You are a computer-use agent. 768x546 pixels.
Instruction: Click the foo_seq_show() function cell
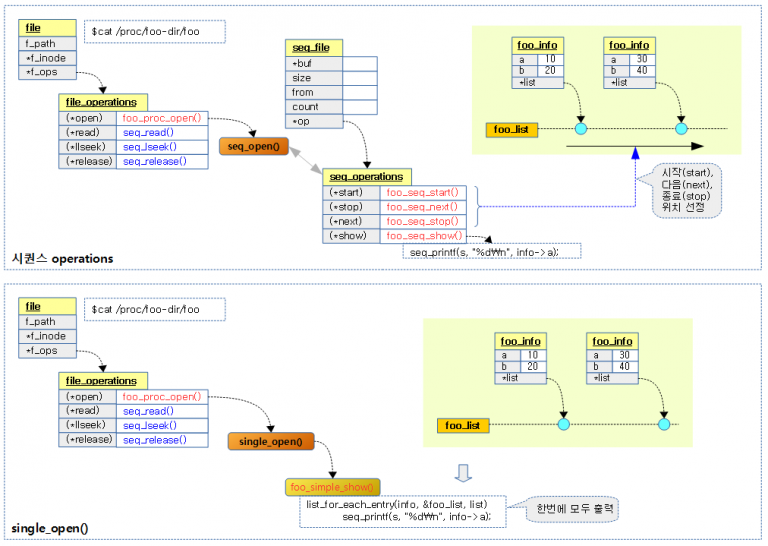pos(423,236)
